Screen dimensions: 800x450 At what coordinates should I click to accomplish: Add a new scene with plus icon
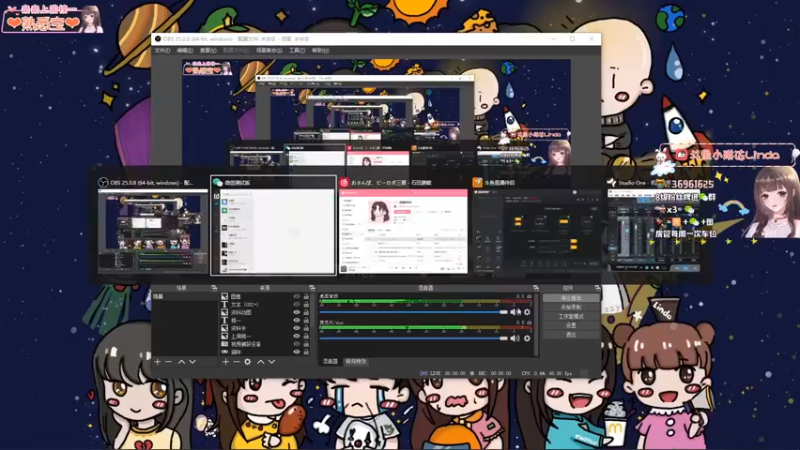[158, 362]
